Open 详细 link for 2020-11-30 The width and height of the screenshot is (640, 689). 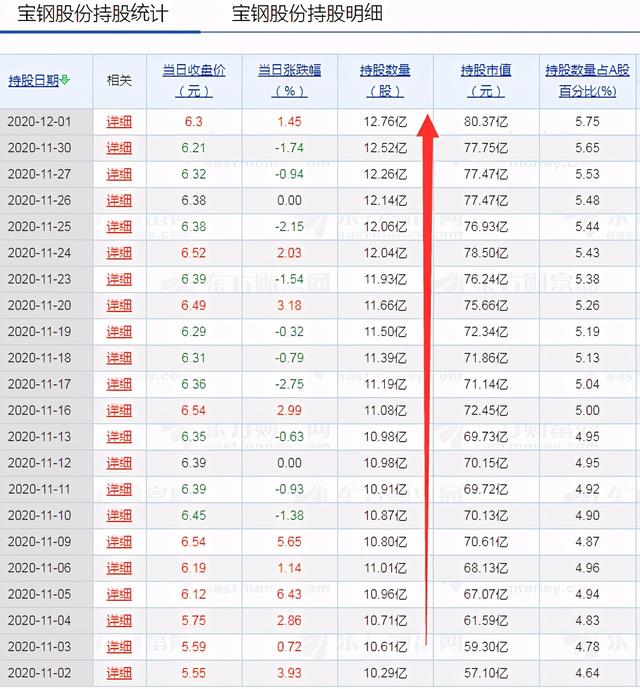coord(119,148)
